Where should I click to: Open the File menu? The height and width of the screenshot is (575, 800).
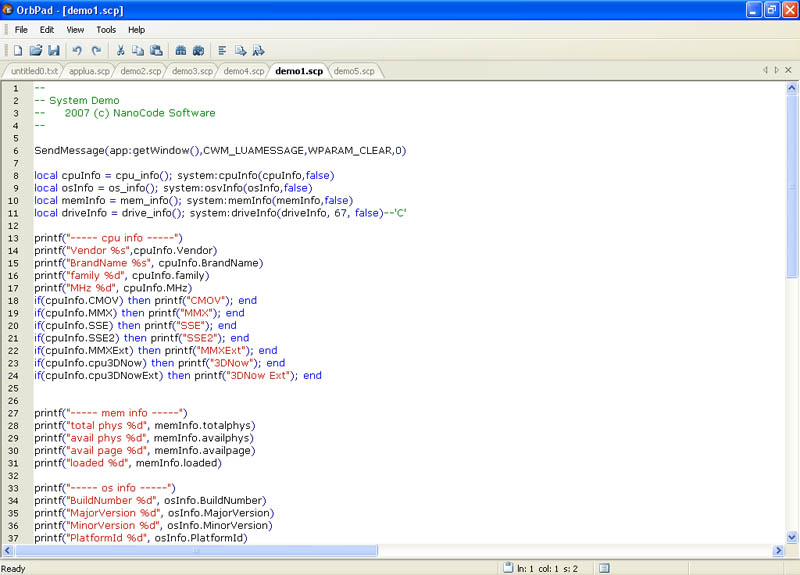[21, 30]
